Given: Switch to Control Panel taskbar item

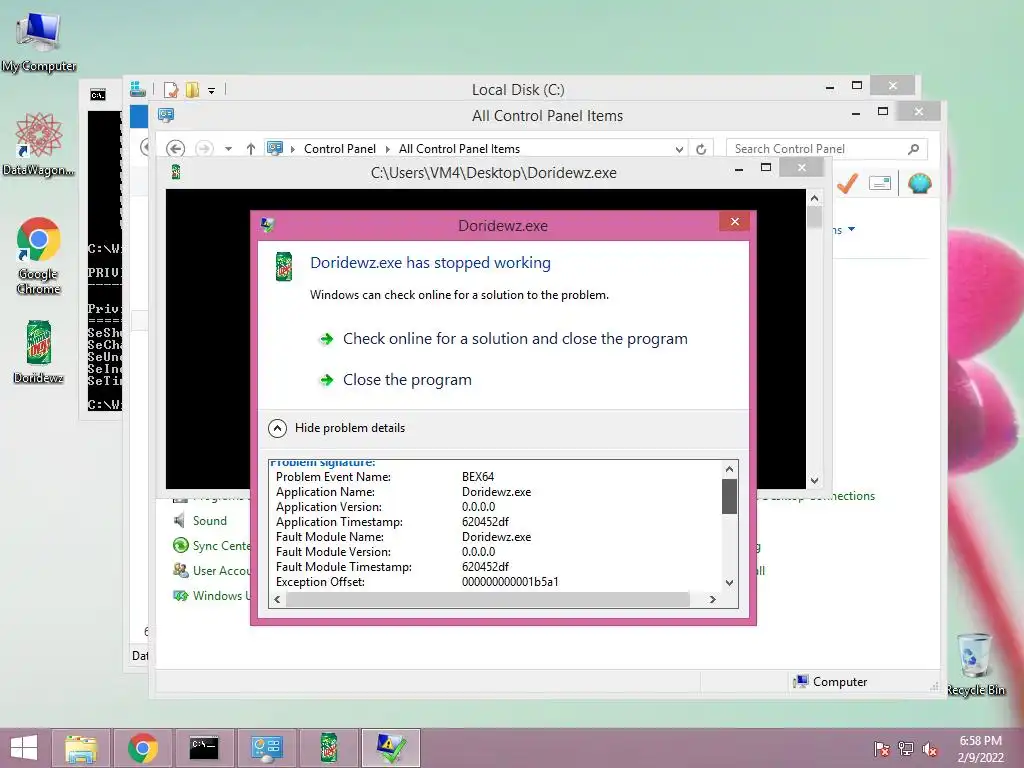Looking at the screenshot, I should [x=266, y=748].
